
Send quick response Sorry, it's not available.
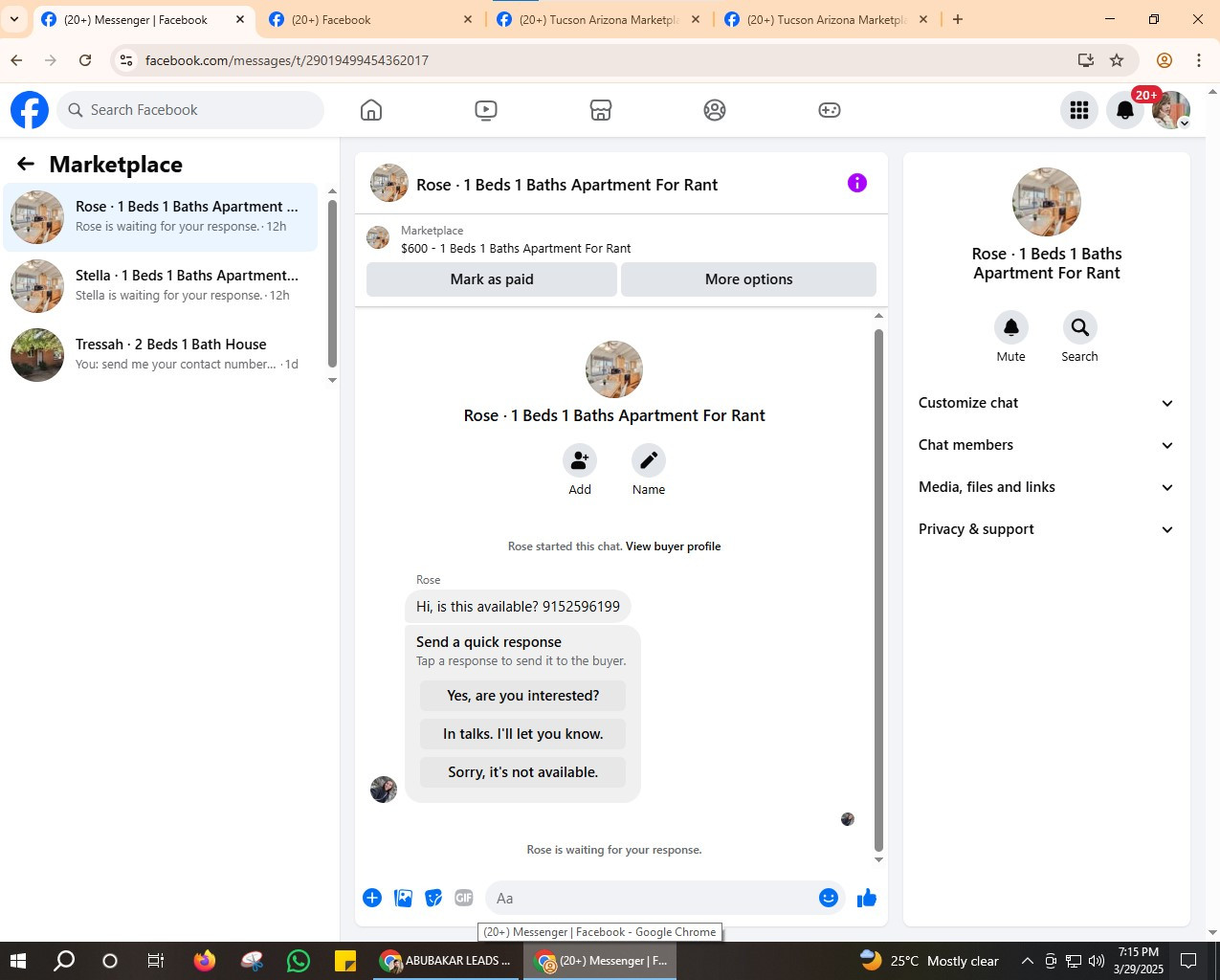click(523, 772)
